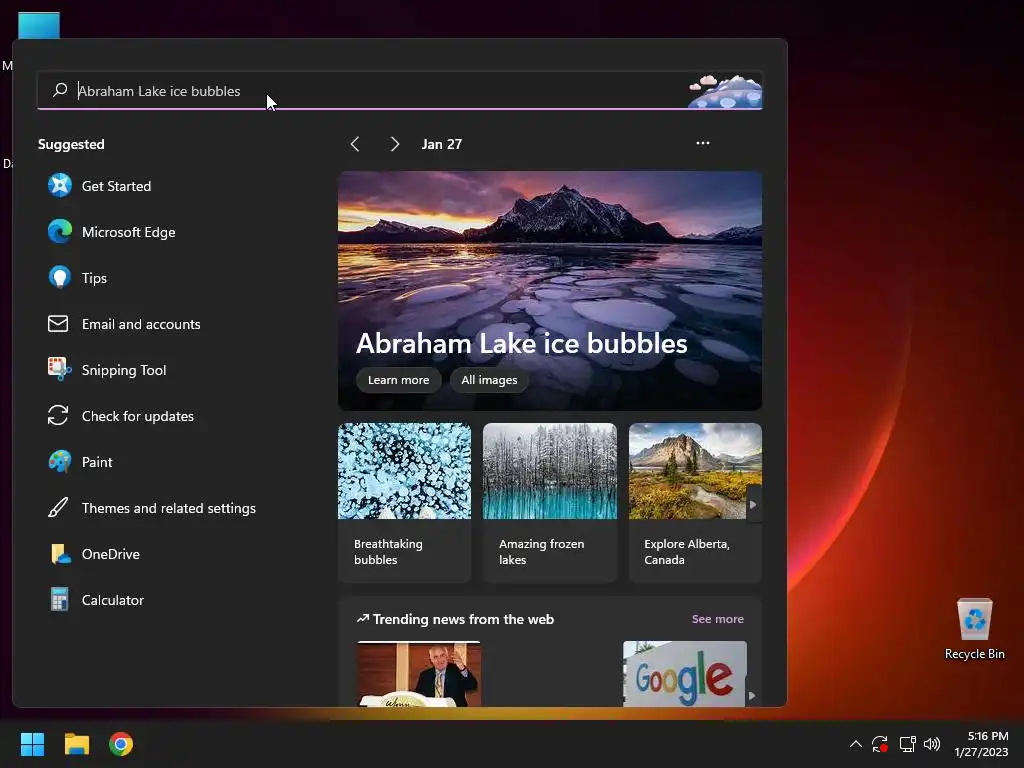
Task: Click Trending news from the web heading
Action: [x=463, y=618]
